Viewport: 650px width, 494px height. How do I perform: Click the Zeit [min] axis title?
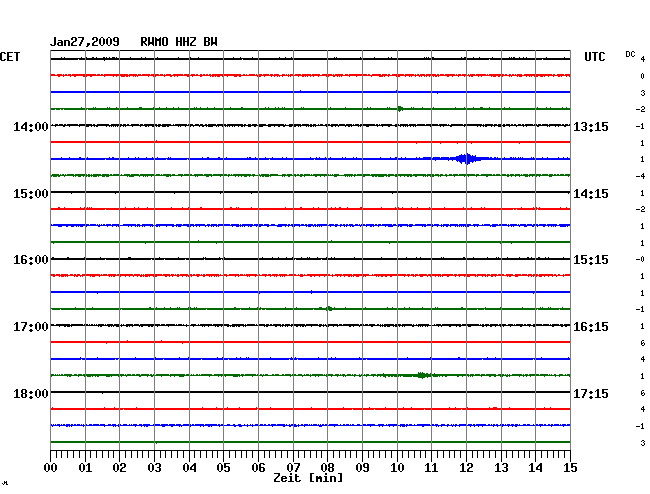[x=308, y=478]
